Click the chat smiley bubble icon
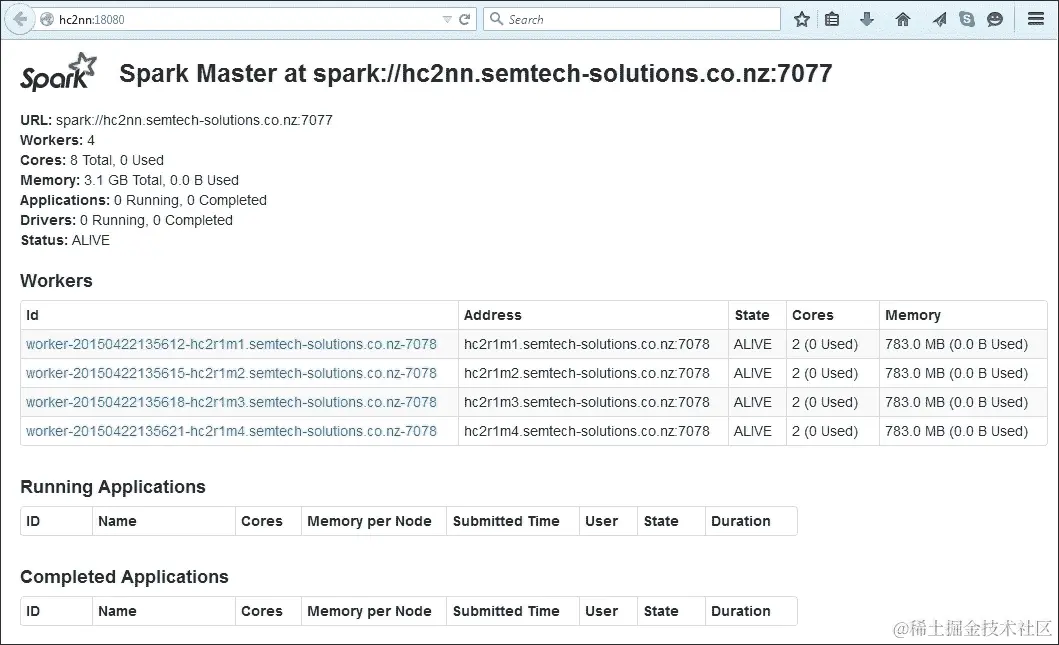The image size is (1059, 645). (995, 19)
